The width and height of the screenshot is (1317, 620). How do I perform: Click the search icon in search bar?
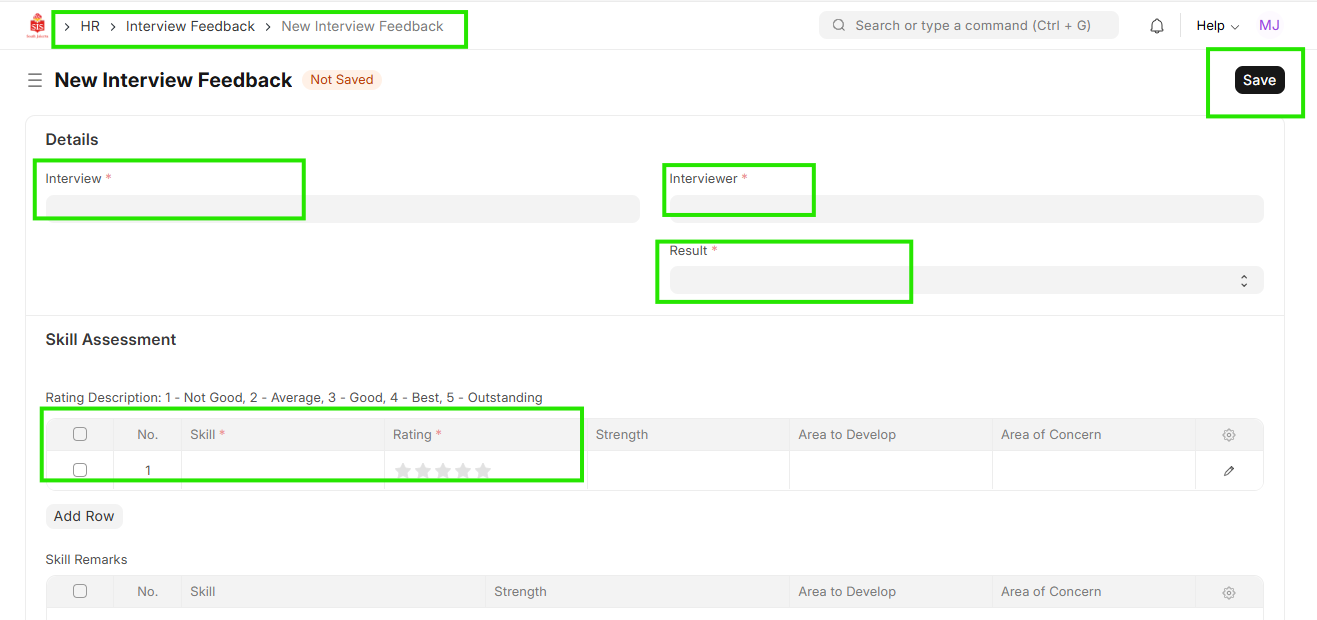pos(838,26)
